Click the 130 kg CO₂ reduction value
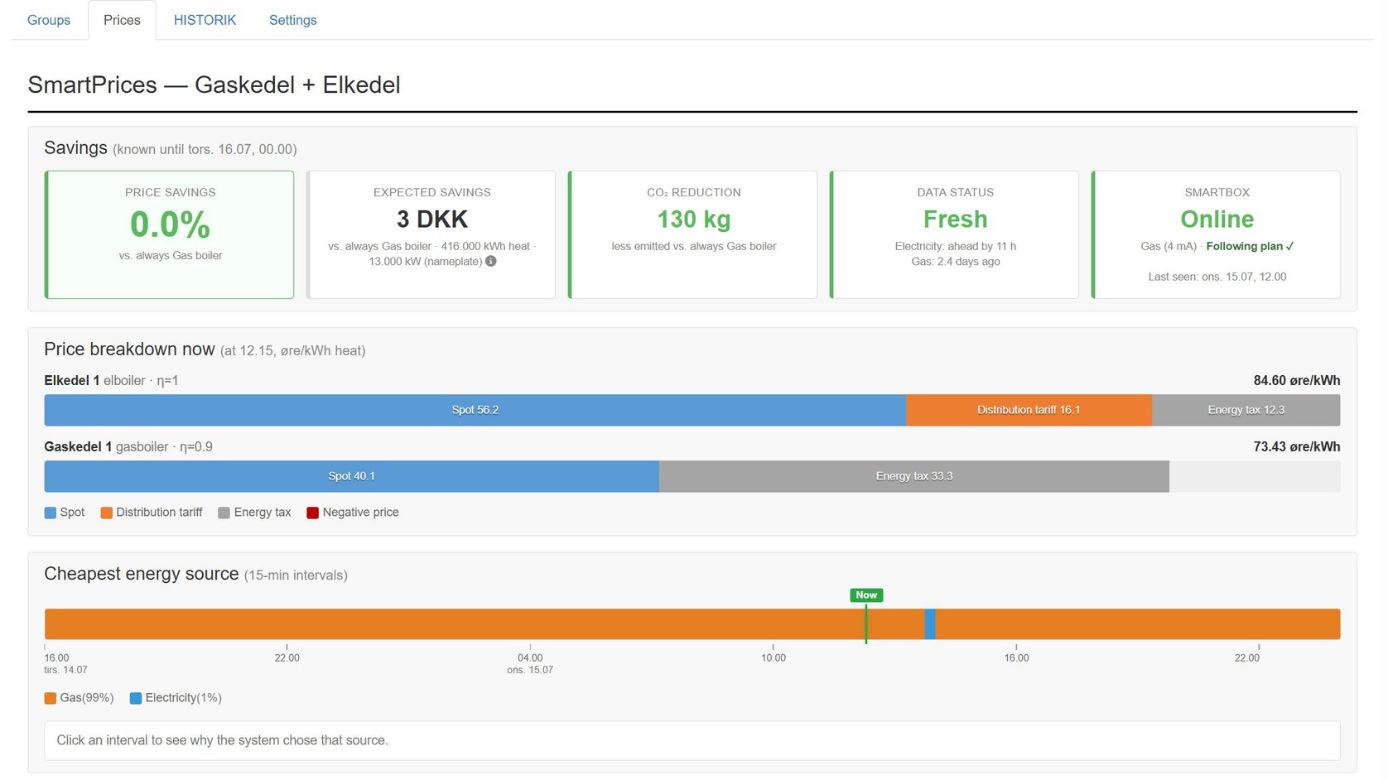 tap(694, 219)
